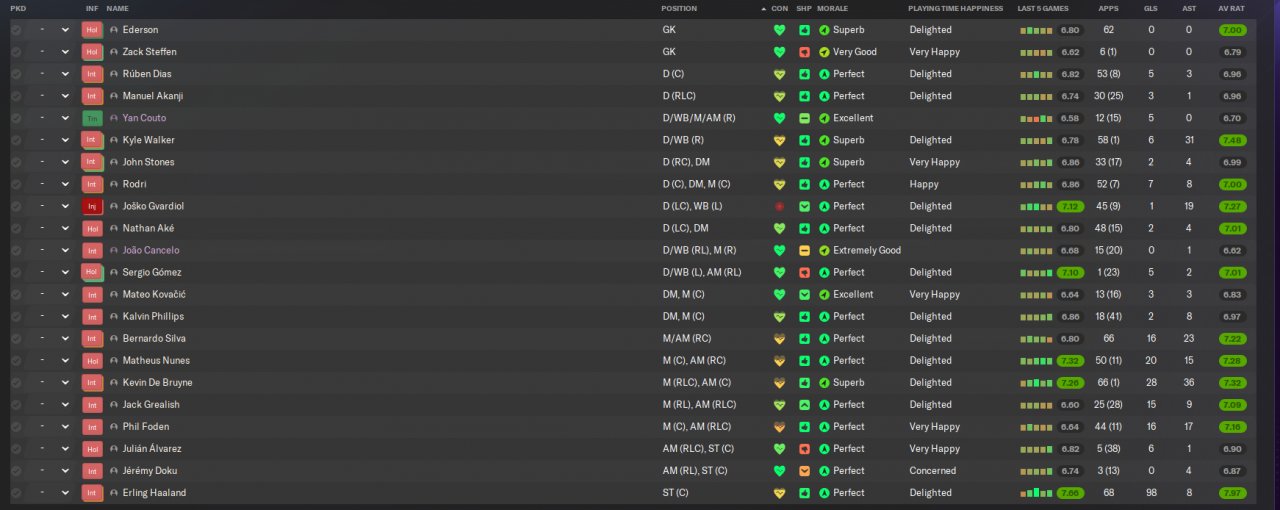
Task: Toggle the picked checkmark for Ederson
Action: pyautogui.click(x=16, y=30)
